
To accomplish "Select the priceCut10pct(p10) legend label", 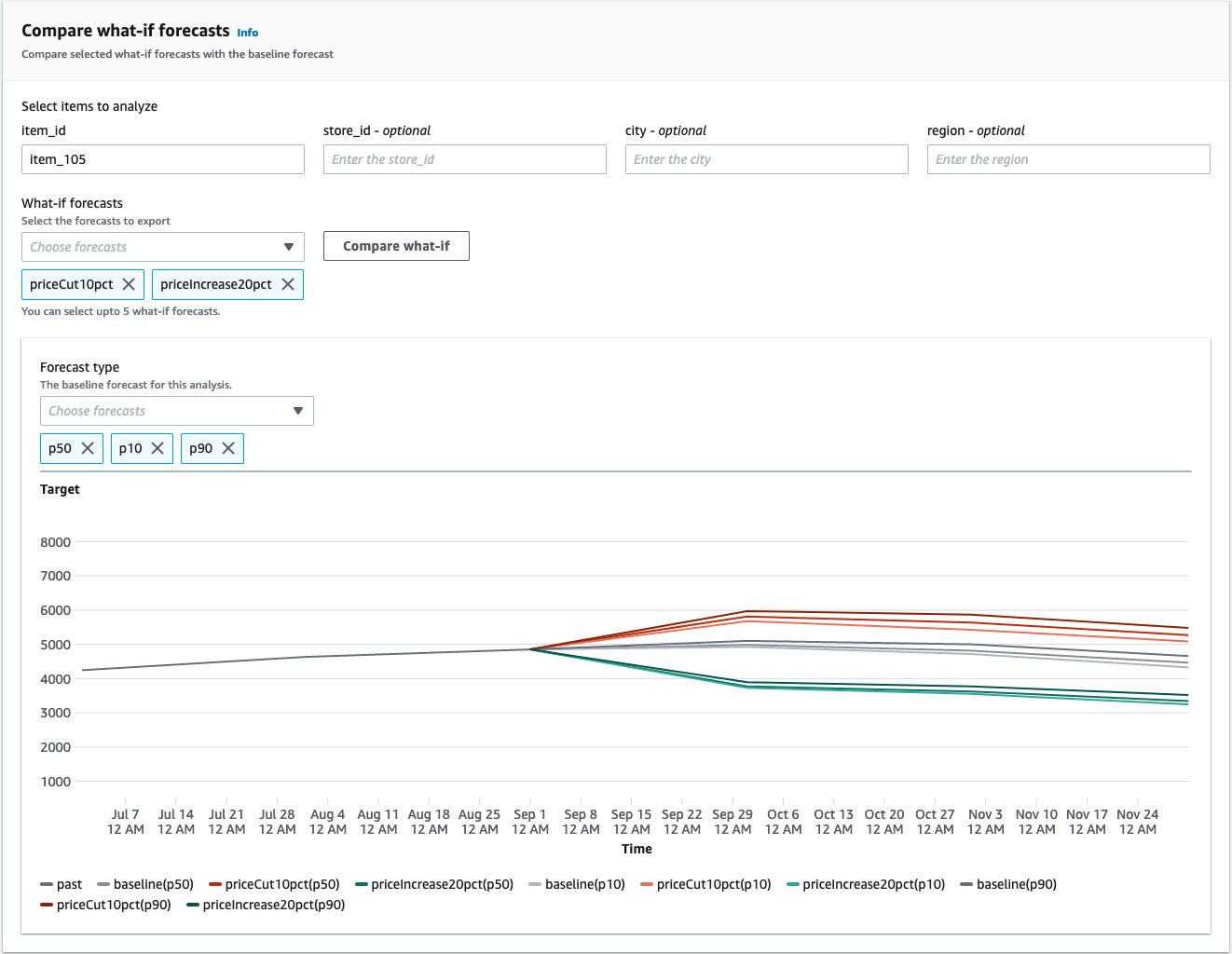I will click(x=714, y=883).
